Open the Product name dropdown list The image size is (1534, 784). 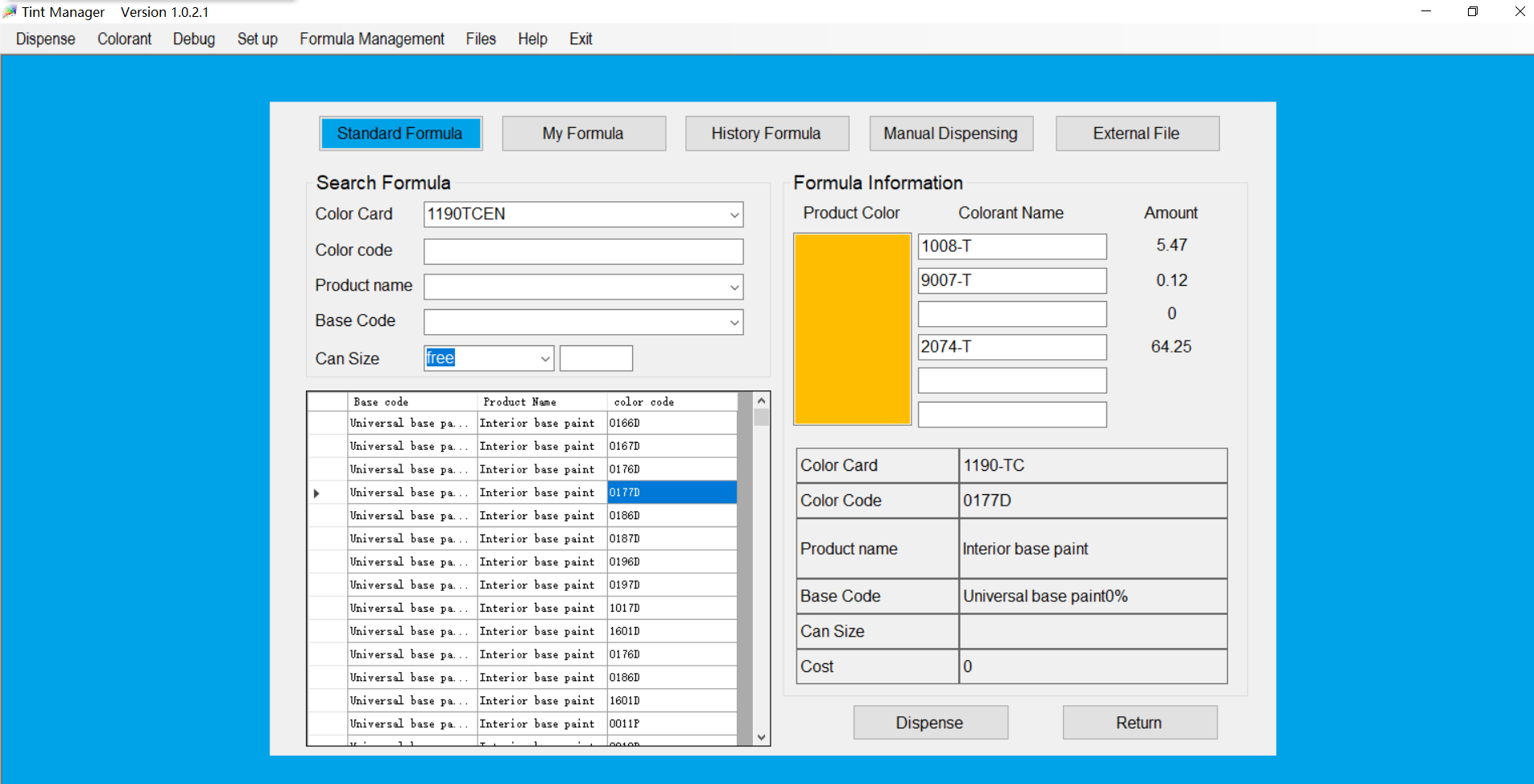pyautogui.click(x=734, y=287)
